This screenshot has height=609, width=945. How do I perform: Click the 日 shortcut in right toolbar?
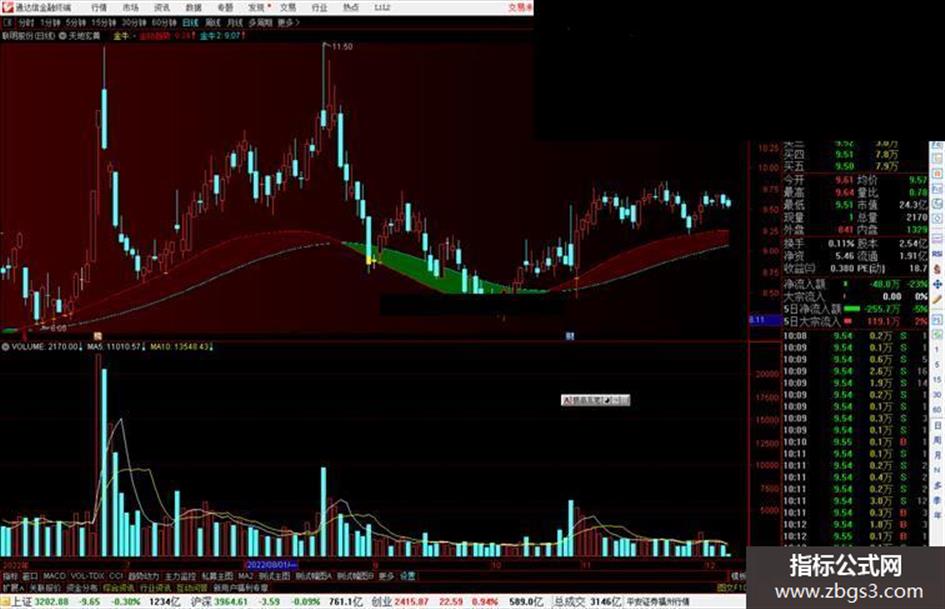[937, 425]
